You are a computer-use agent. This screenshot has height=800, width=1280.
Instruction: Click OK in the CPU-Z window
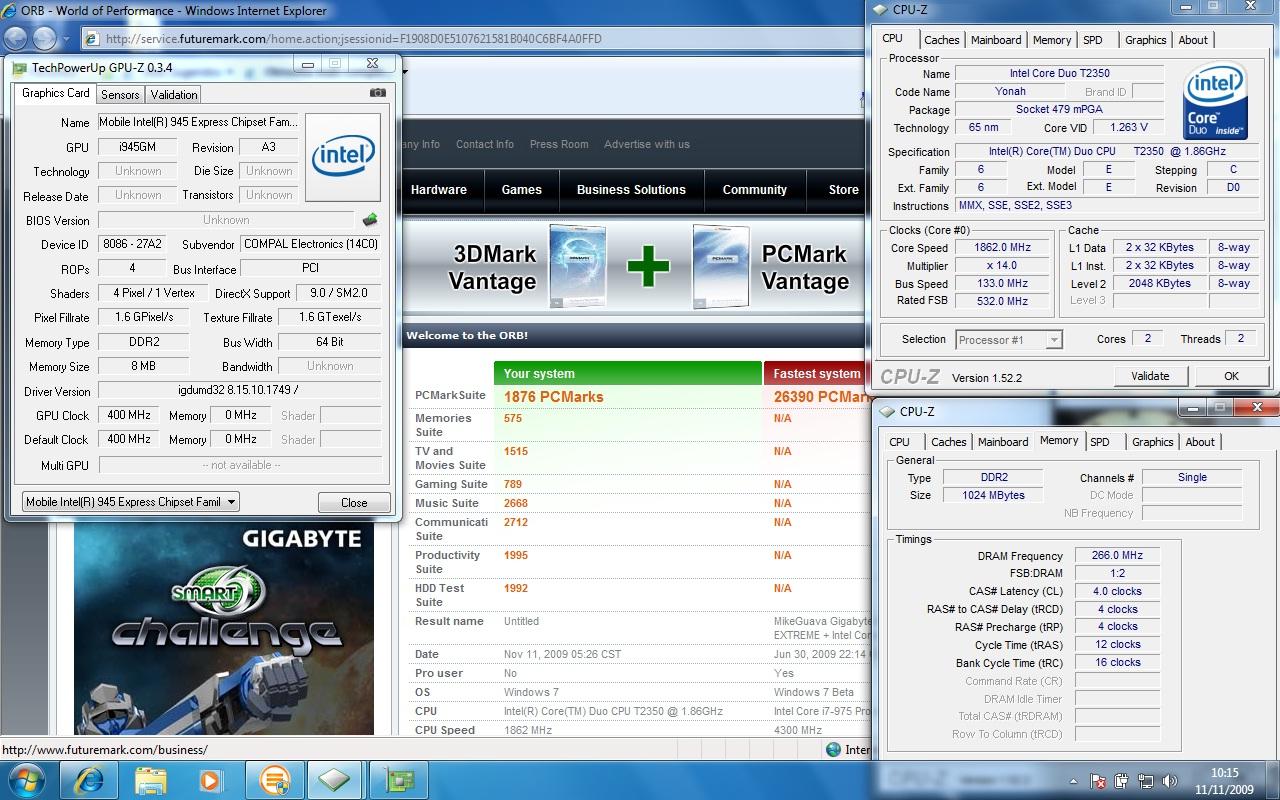1231,376
